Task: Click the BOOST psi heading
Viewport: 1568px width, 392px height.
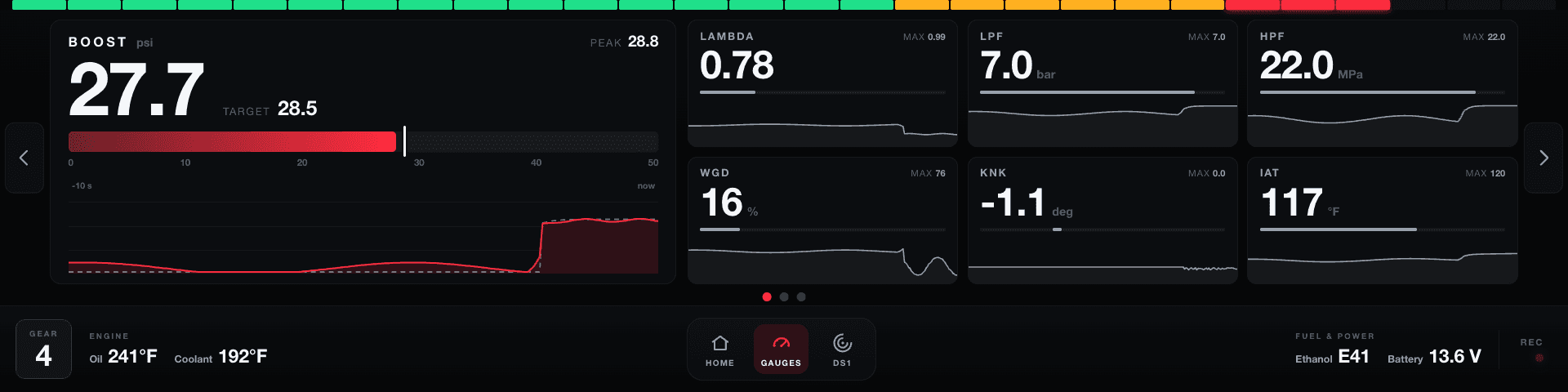Action: pyautogui.click(x=110, y=42)
